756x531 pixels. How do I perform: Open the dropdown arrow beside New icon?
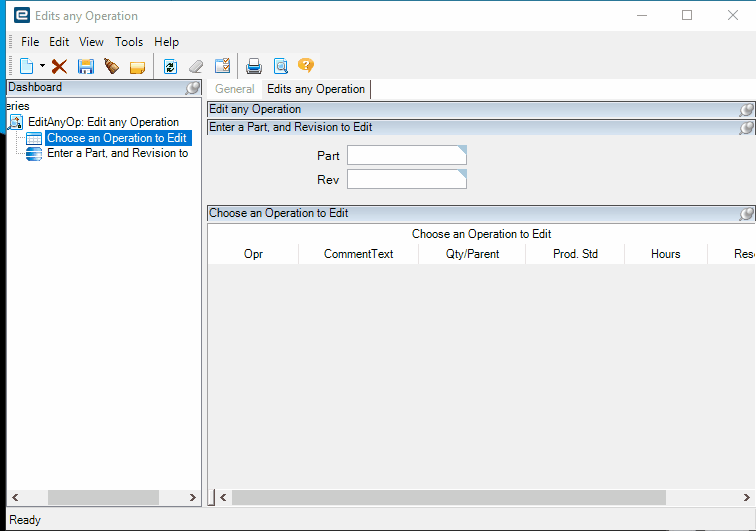click(42, 66)
